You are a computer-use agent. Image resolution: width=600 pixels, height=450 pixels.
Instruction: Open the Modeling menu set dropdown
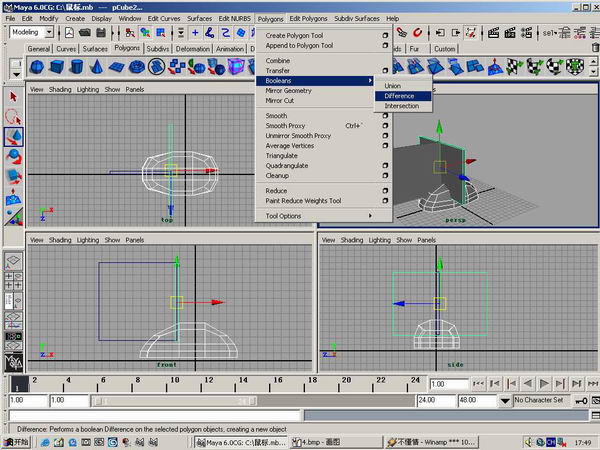point(49,33)
